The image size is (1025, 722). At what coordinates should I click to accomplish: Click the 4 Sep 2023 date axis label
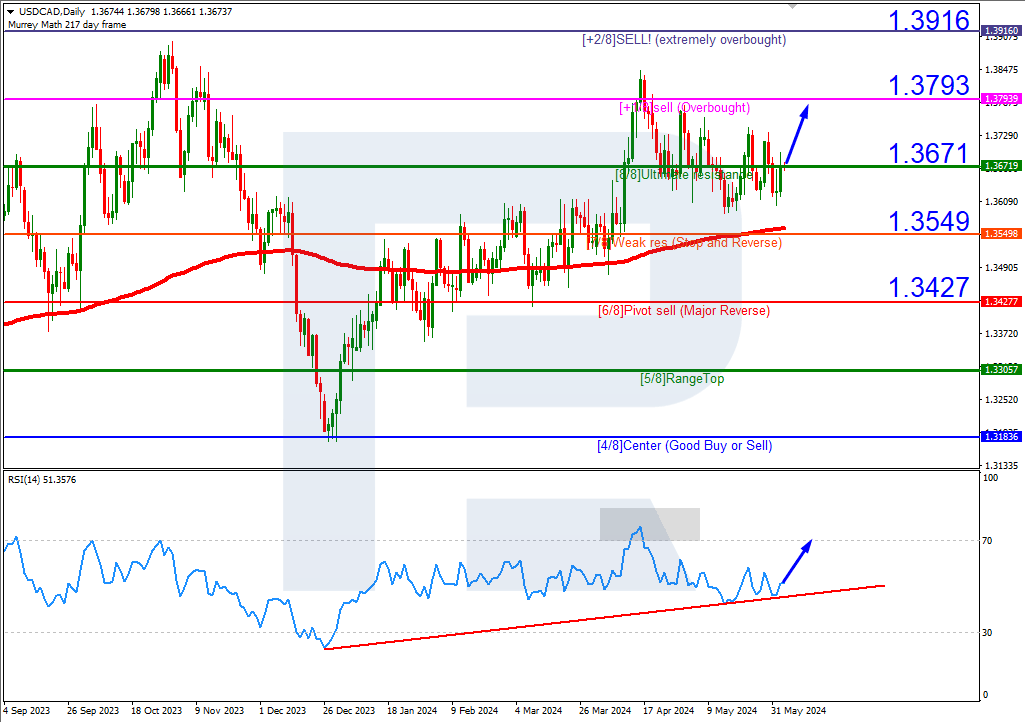26,710
